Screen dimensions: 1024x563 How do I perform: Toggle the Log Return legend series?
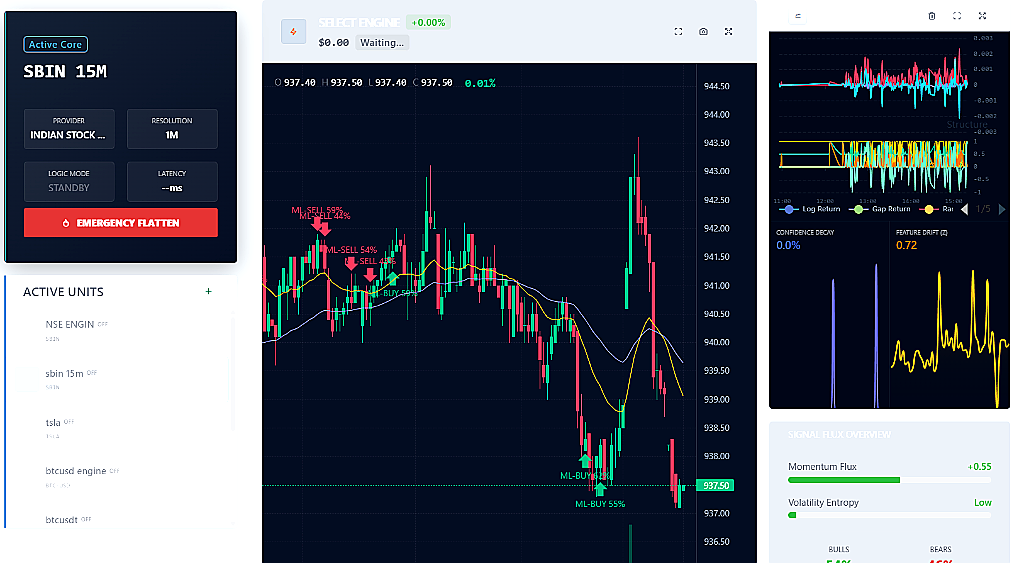810,209
